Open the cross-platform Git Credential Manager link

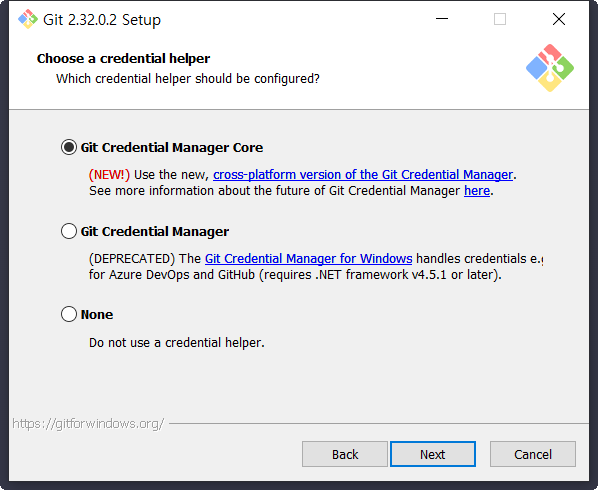[363, 175]
